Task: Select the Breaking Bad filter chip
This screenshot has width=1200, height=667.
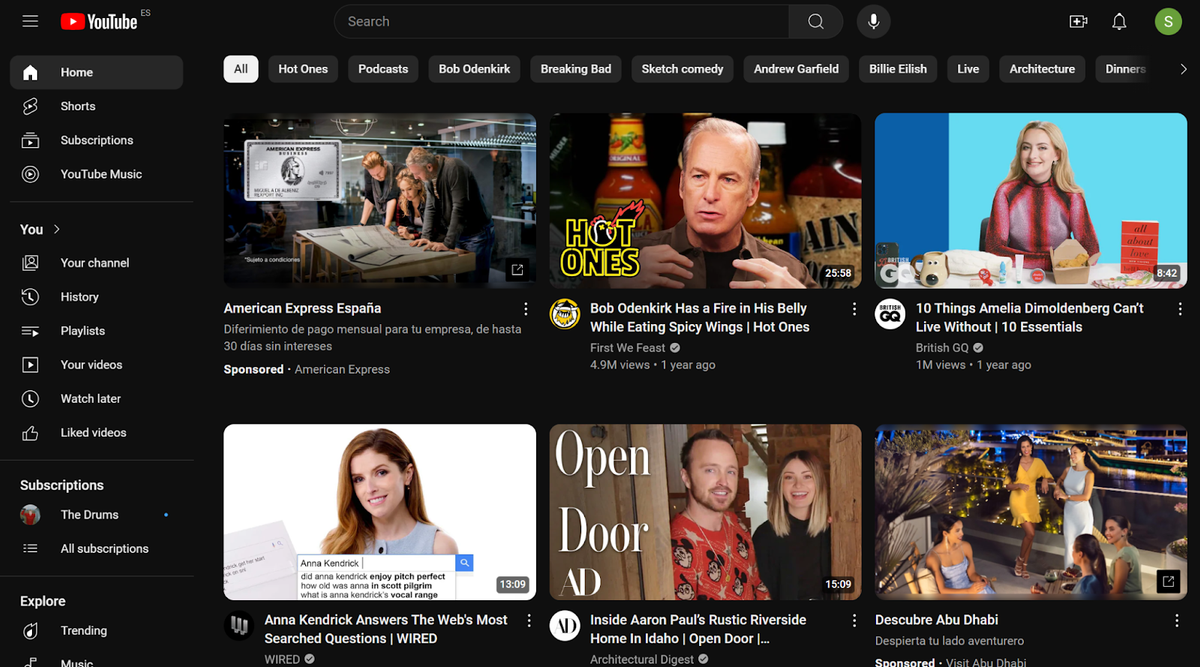Action: click(576, 69)
